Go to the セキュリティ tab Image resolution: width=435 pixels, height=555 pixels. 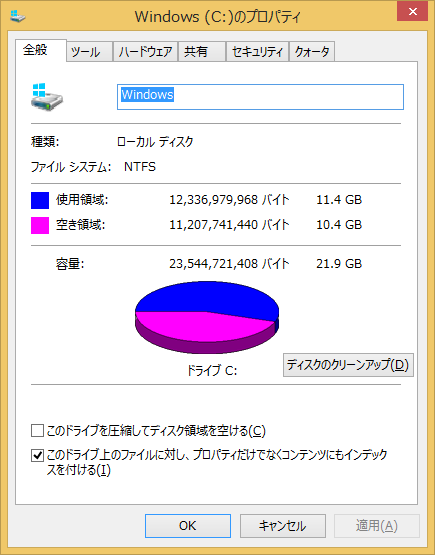(x=257, y=52)
